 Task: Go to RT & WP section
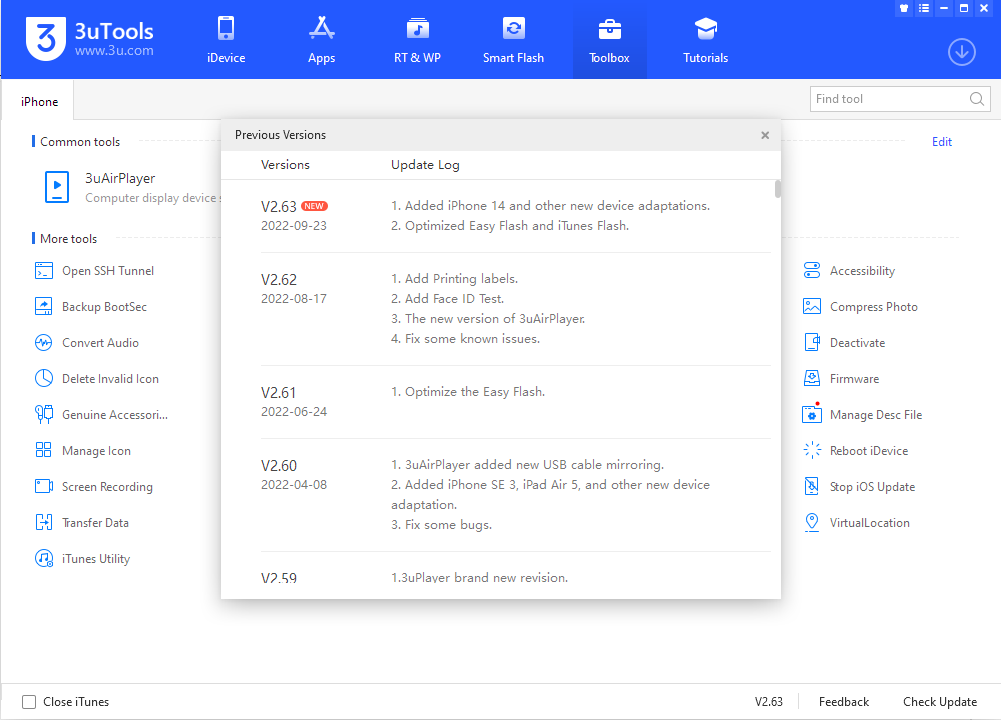click(x=417, y=40)
